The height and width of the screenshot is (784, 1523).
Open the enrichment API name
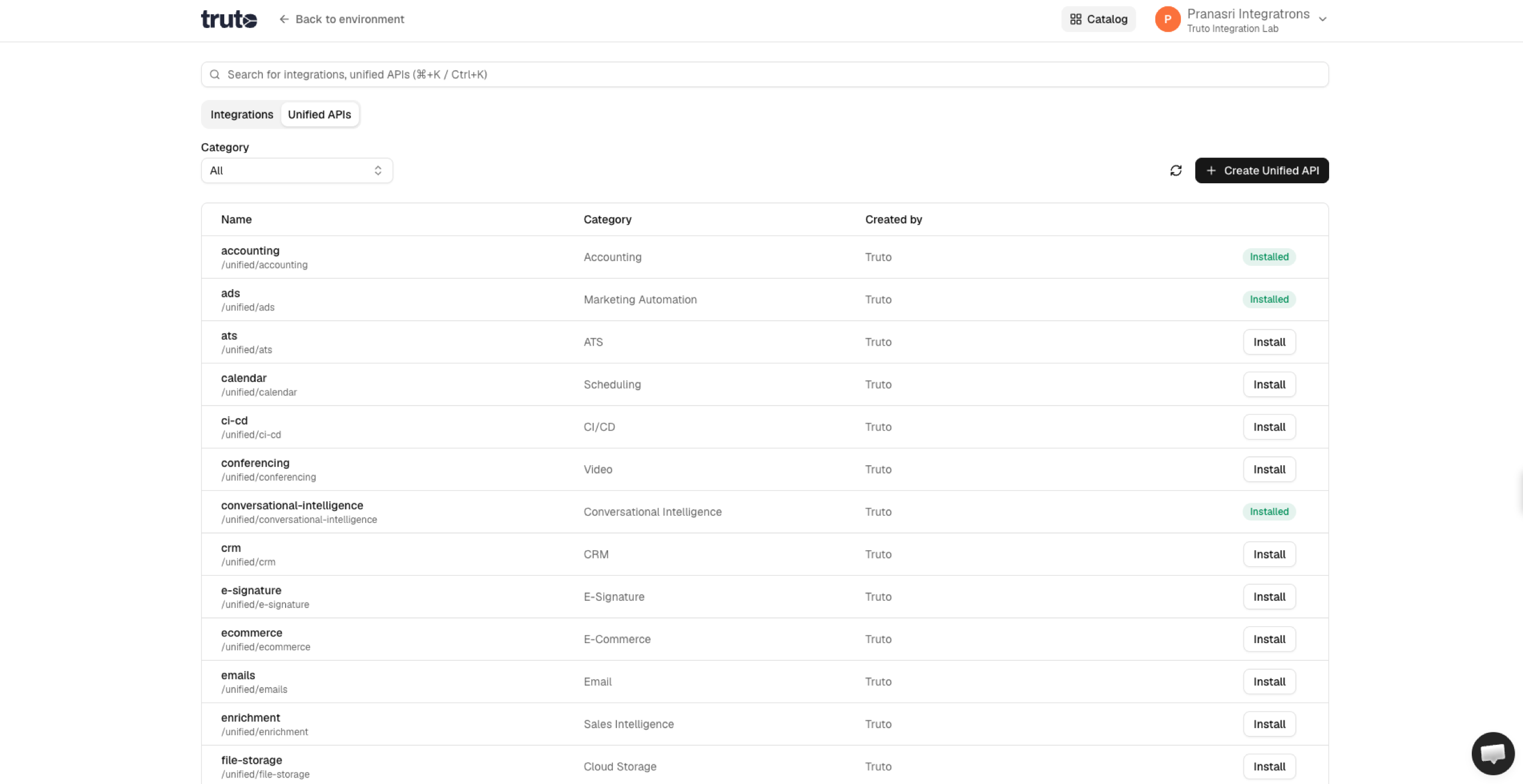pyautogui.click(x=250, y=717)
